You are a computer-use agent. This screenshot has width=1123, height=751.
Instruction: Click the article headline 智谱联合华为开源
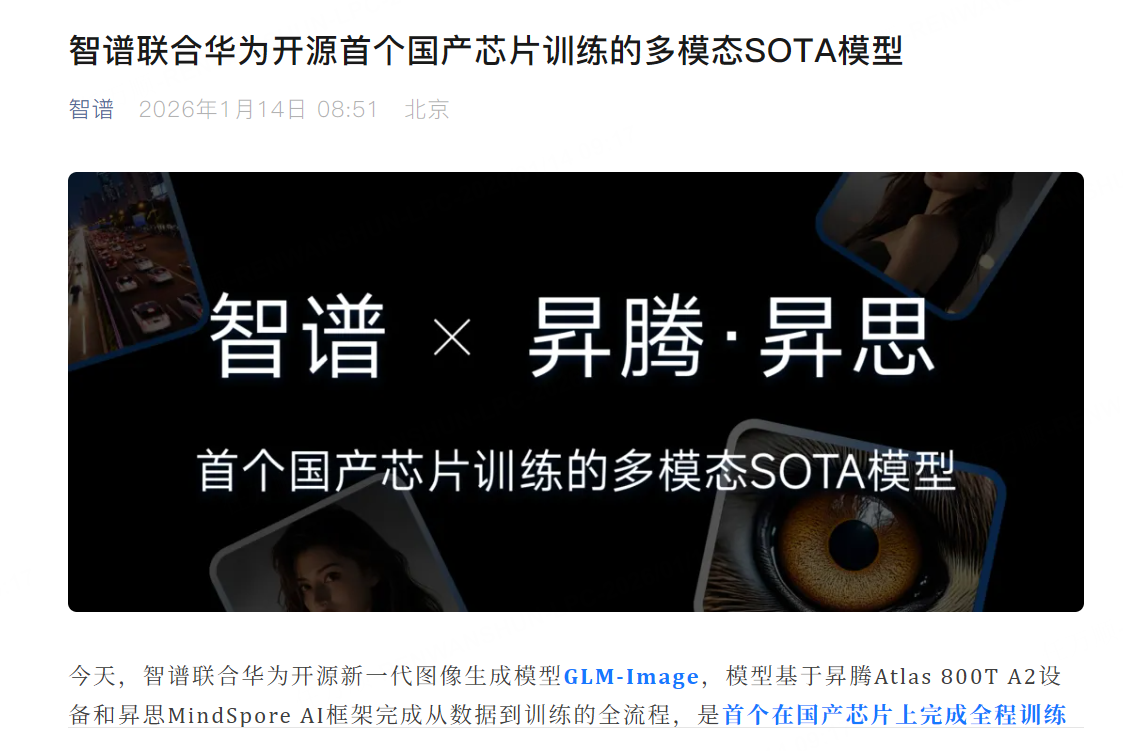coord(203,51)
